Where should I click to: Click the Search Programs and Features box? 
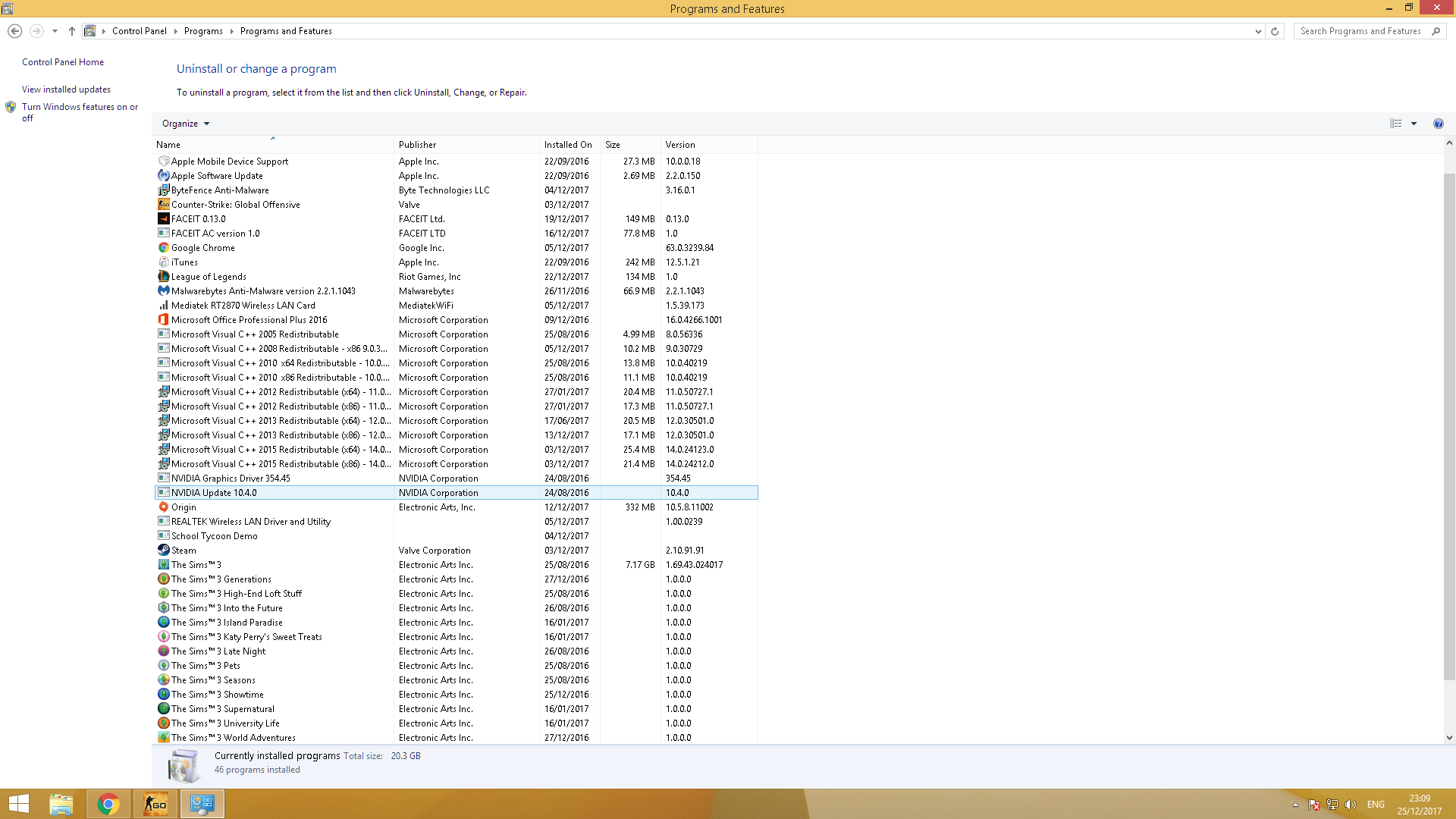(1361, 31)
